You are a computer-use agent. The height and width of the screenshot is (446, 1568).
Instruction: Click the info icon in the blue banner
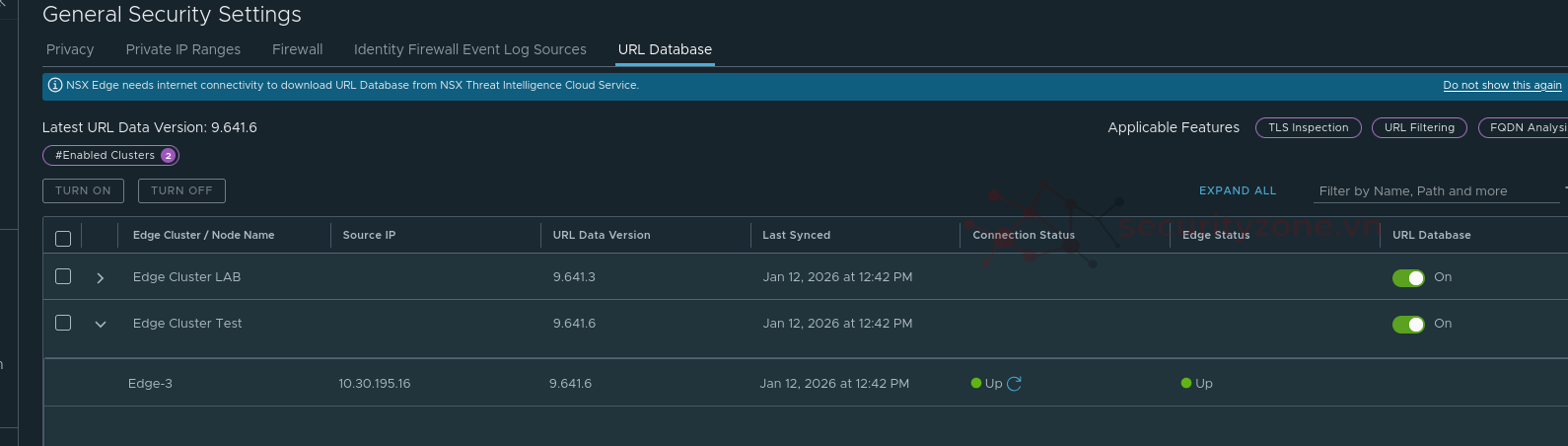tap(55, 85)
